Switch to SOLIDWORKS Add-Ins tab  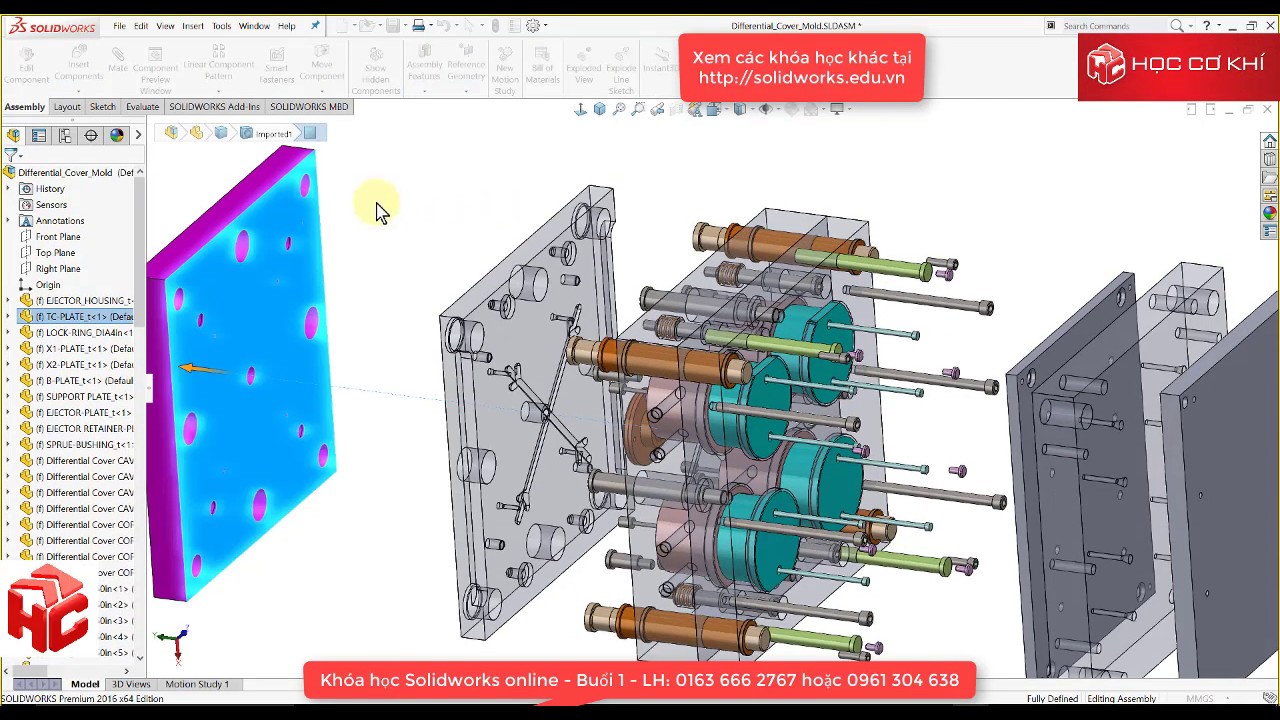[214, 107]
